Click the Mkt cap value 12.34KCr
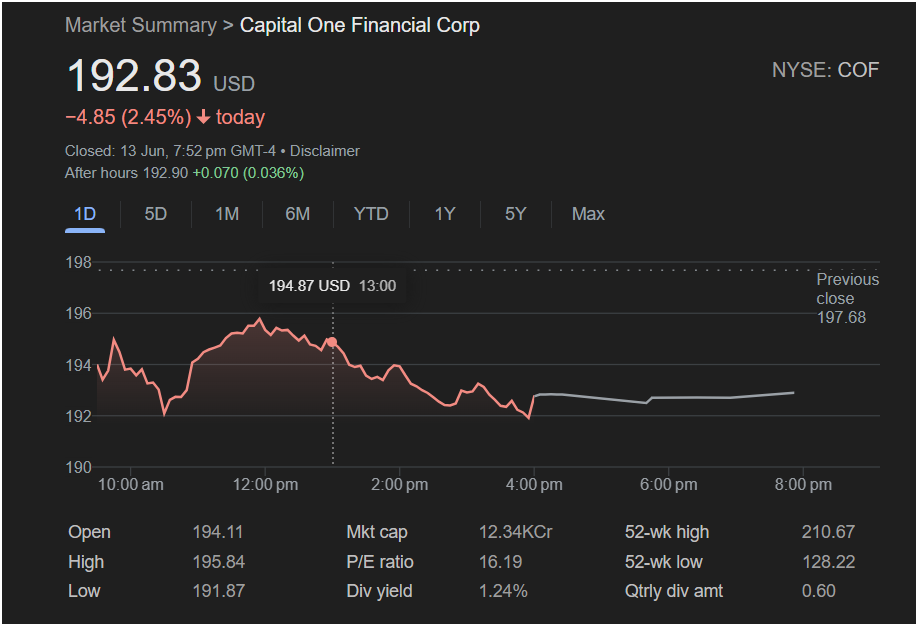918x626 pixels. point(515,532)
